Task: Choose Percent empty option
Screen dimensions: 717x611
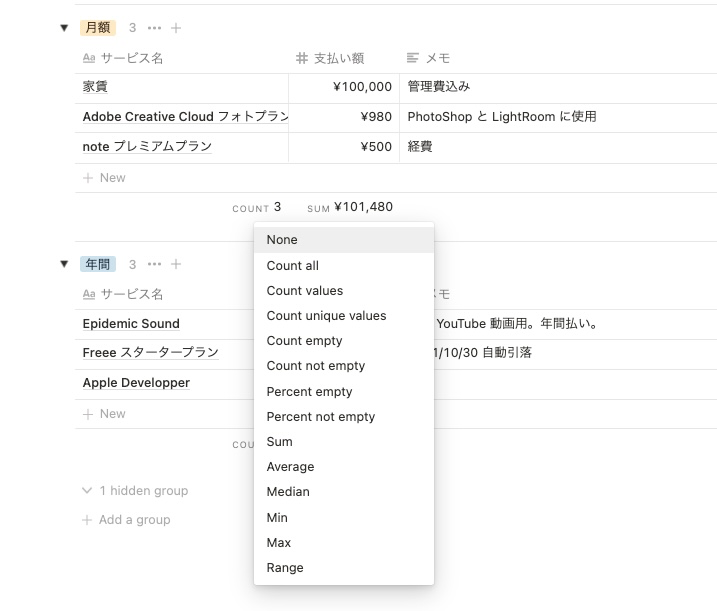Action: pyautogui.click(x=344, y=392)
